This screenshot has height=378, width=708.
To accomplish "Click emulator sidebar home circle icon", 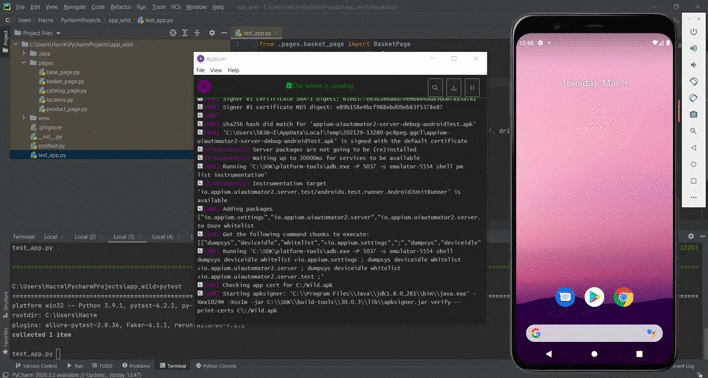I will pos(693,164).
